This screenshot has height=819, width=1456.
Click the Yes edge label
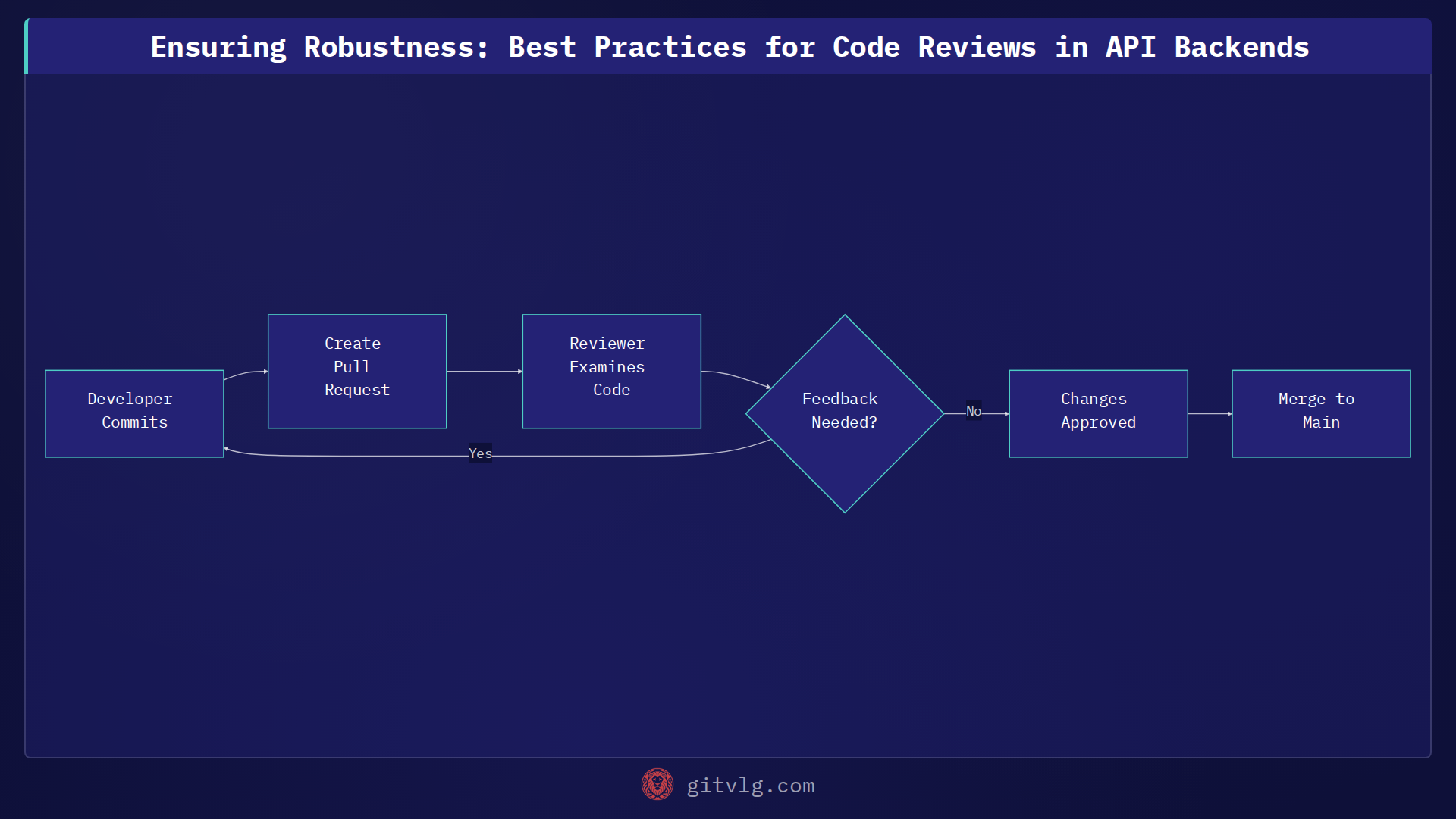(x=480, y=453)
